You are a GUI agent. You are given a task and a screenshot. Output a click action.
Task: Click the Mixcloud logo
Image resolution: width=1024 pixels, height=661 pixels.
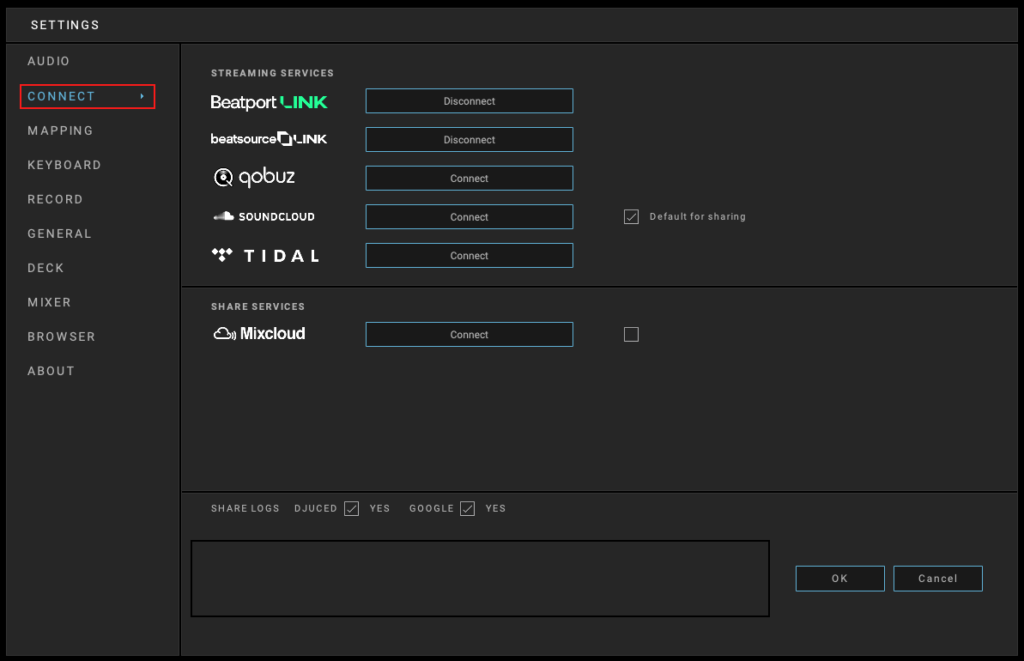click(259, 334)
